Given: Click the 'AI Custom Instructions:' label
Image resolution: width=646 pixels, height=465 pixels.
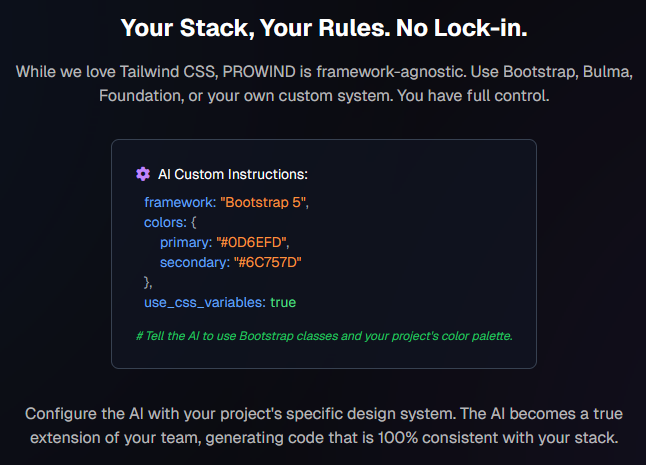Looking at the screenshot, I should coord(233,174).
